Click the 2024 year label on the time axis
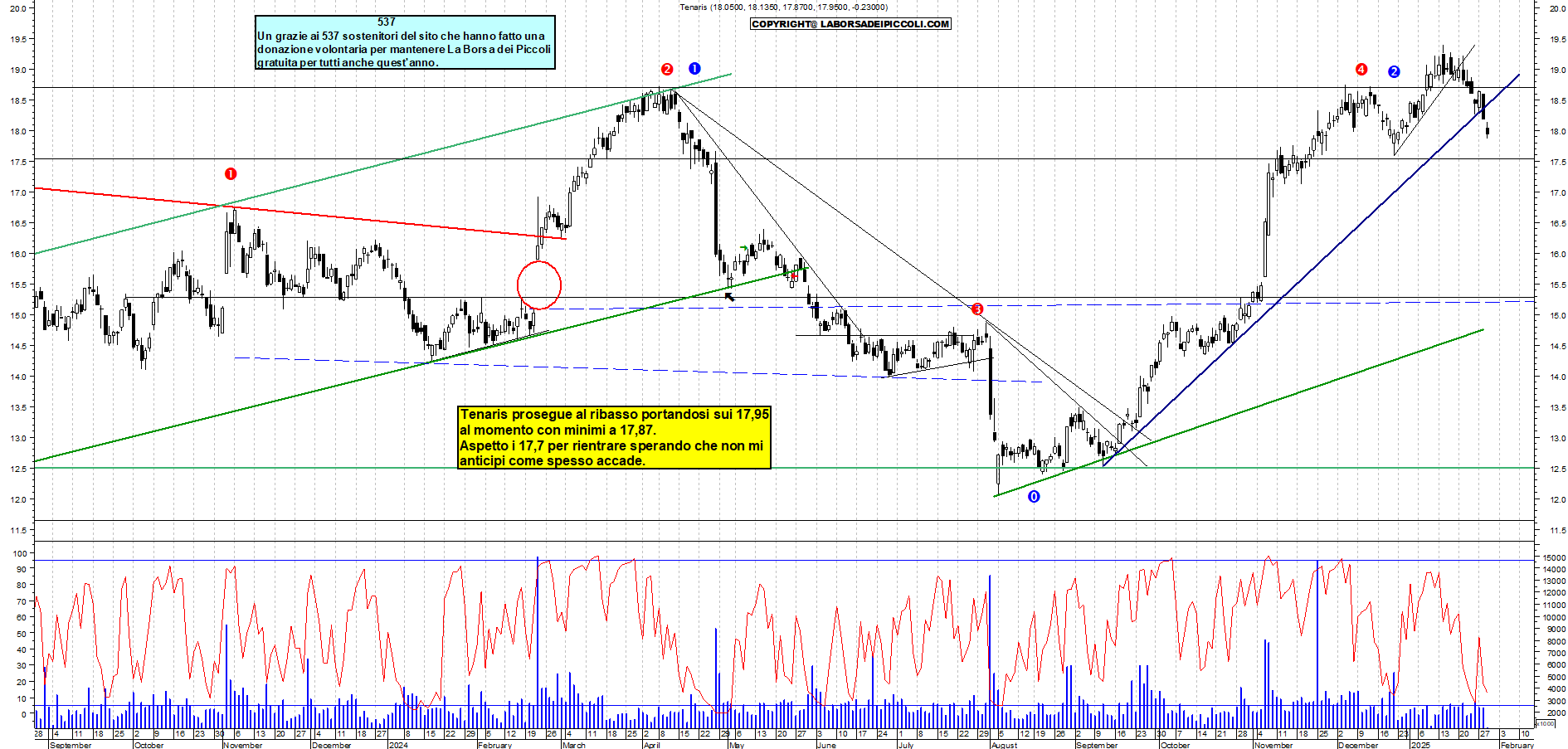Image resolution: width=1568 pixels, height=749 pixels. (398, 745)
